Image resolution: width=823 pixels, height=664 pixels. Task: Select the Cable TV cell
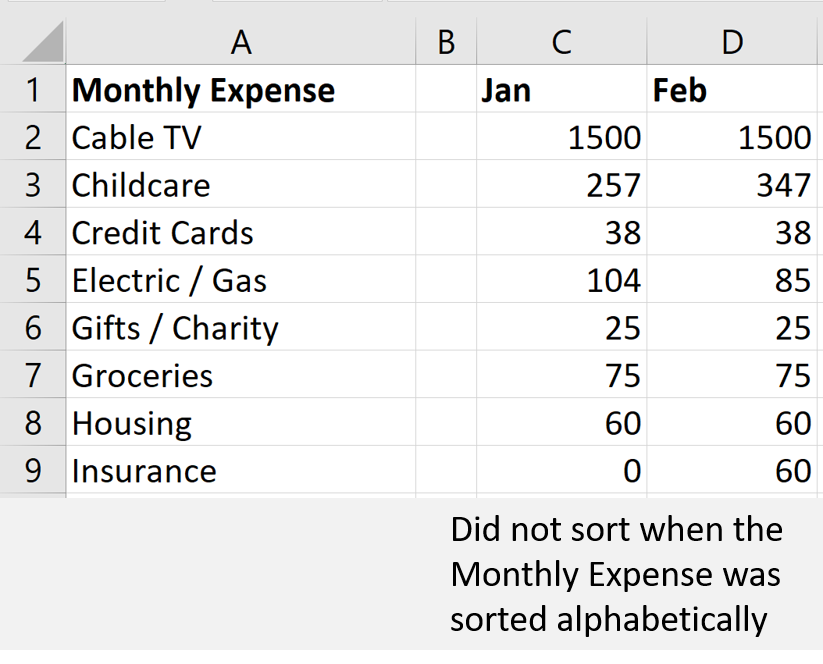click(x=241, y=136)
